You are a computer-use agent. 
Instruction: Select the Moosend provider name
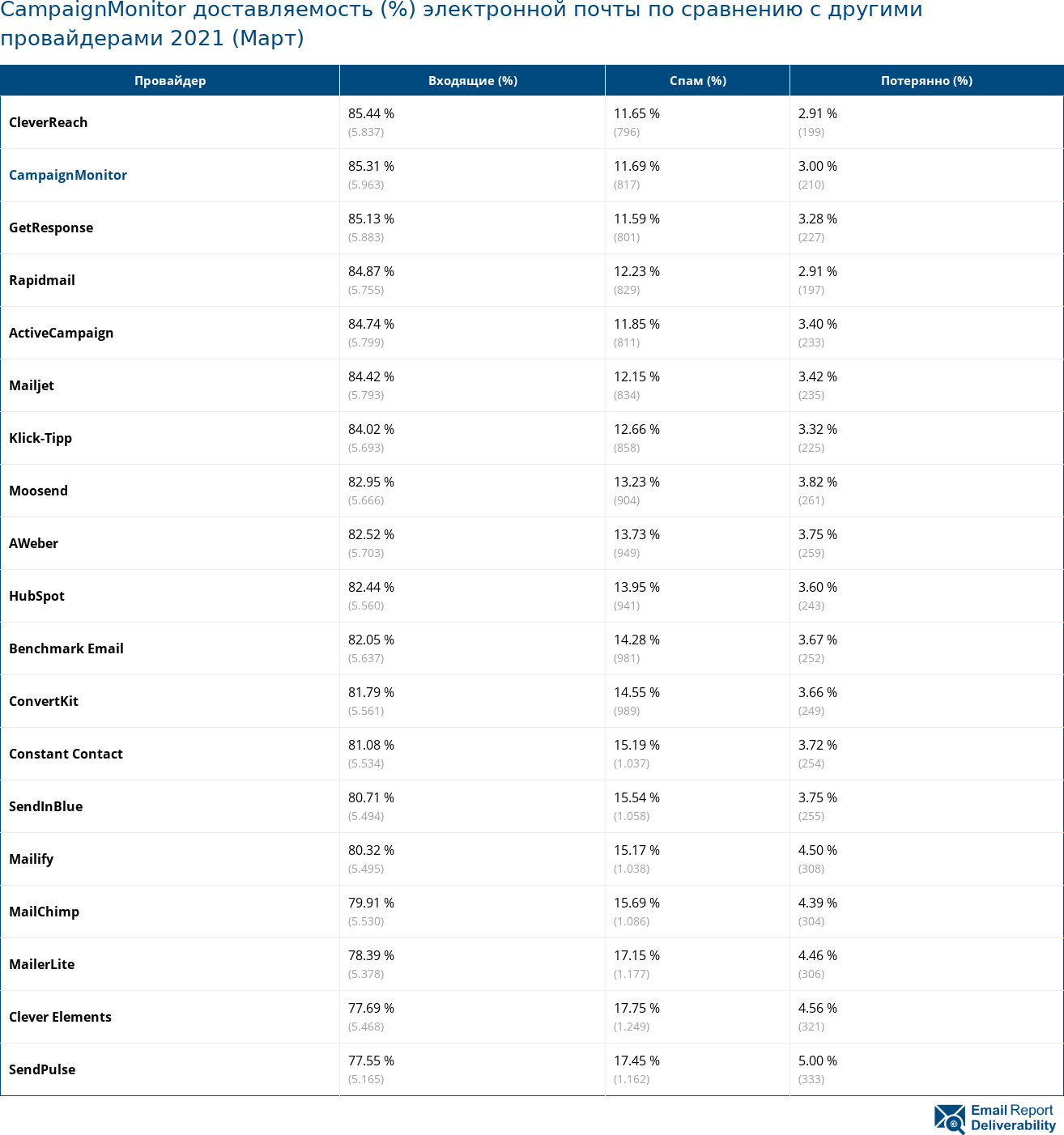pyautogui.click(x=39, y=491)
